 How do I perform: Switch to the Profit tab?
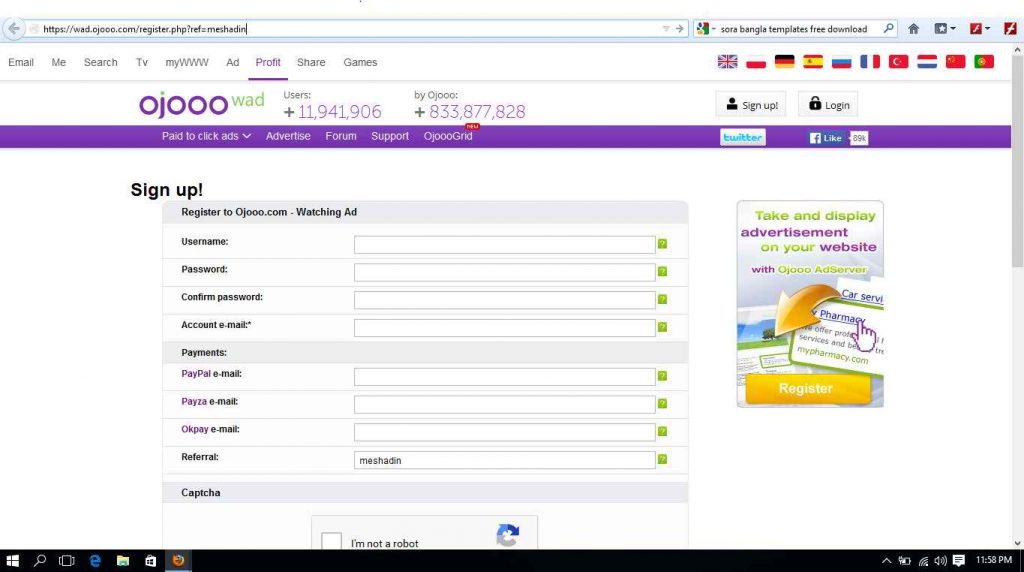268,62
